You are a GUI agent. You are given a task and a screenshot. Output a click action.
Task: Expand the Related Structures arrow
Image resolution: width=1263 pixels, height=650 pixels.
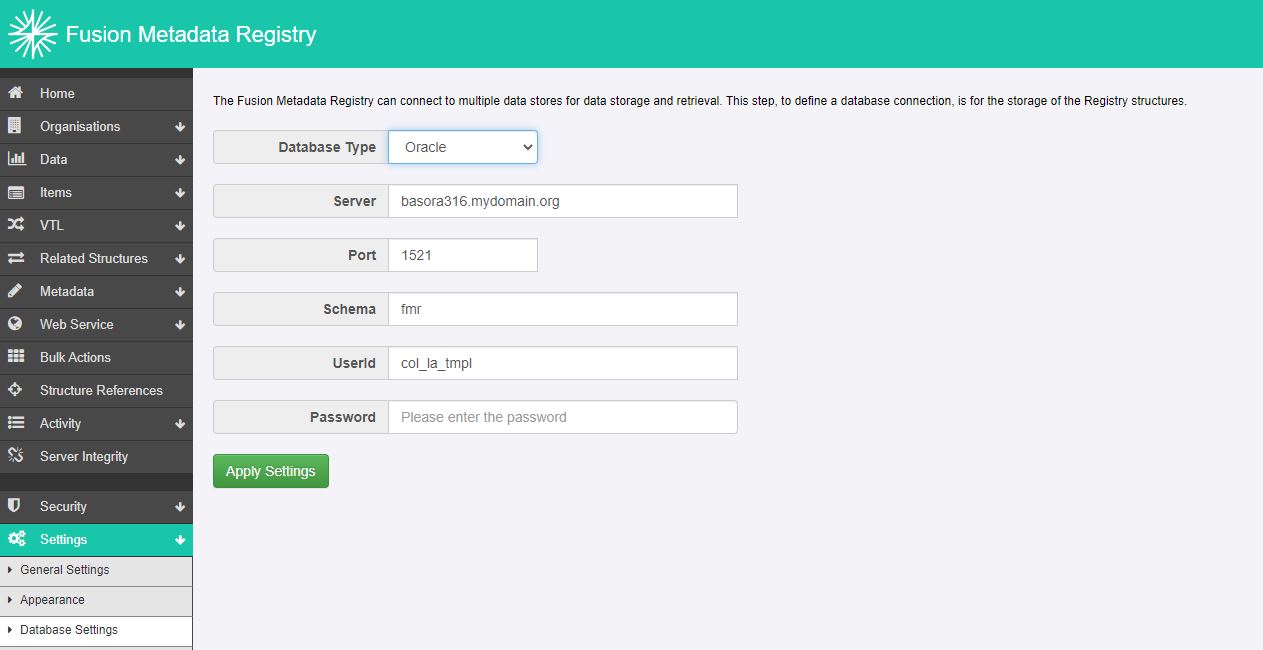click(180, 259)
